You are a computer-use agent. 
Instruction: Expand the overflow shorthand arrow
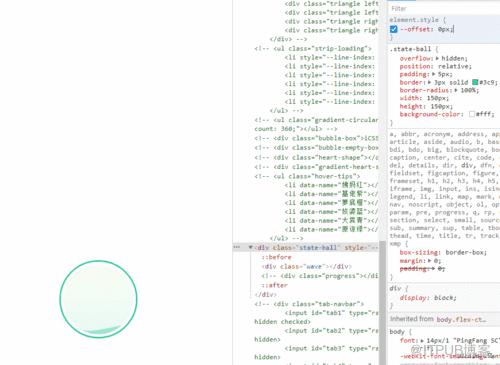click(x=437, y=58)
